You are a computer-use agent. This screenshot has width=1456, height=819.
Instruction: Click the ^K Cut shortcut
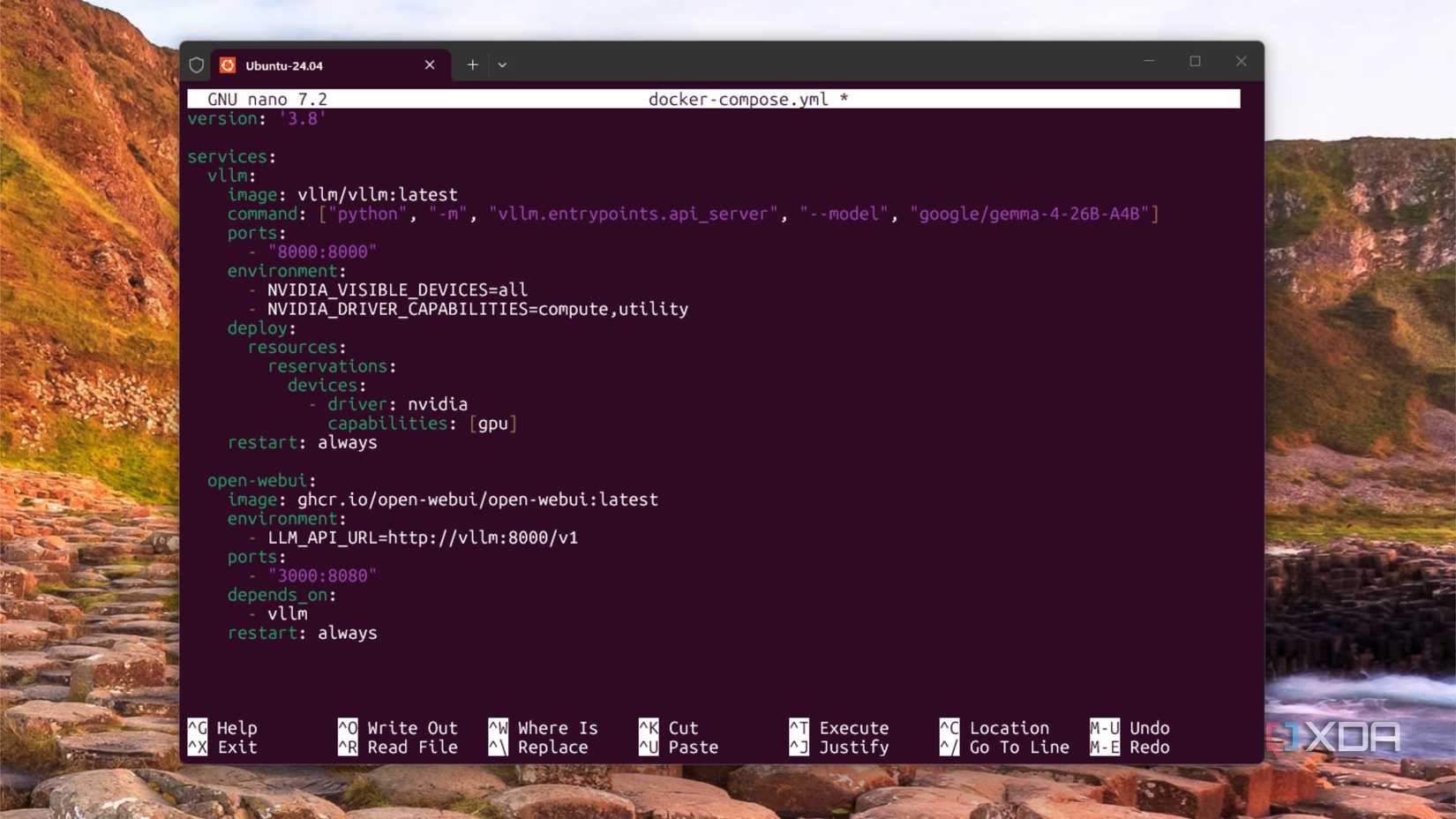(x=669, y=728)
